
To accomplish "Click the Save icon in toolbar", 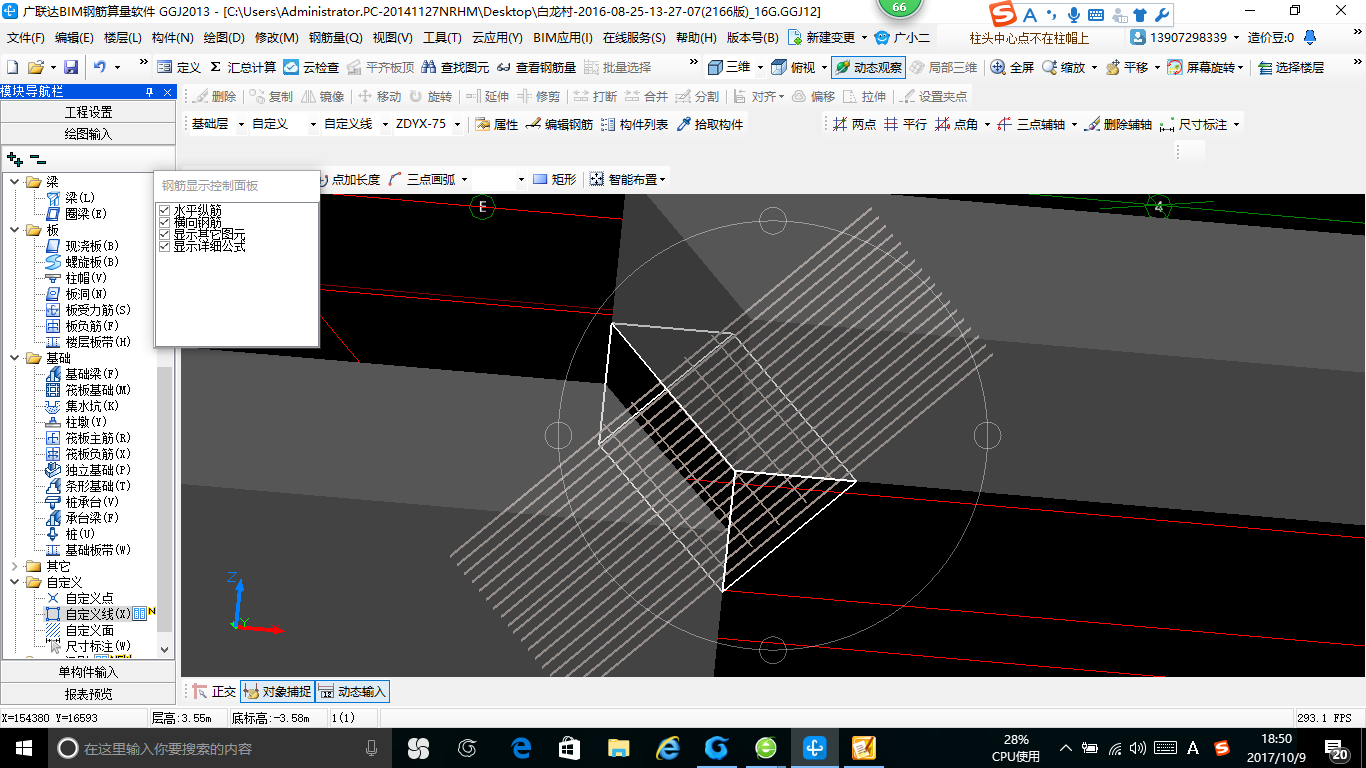I will (x=71, y=67).
